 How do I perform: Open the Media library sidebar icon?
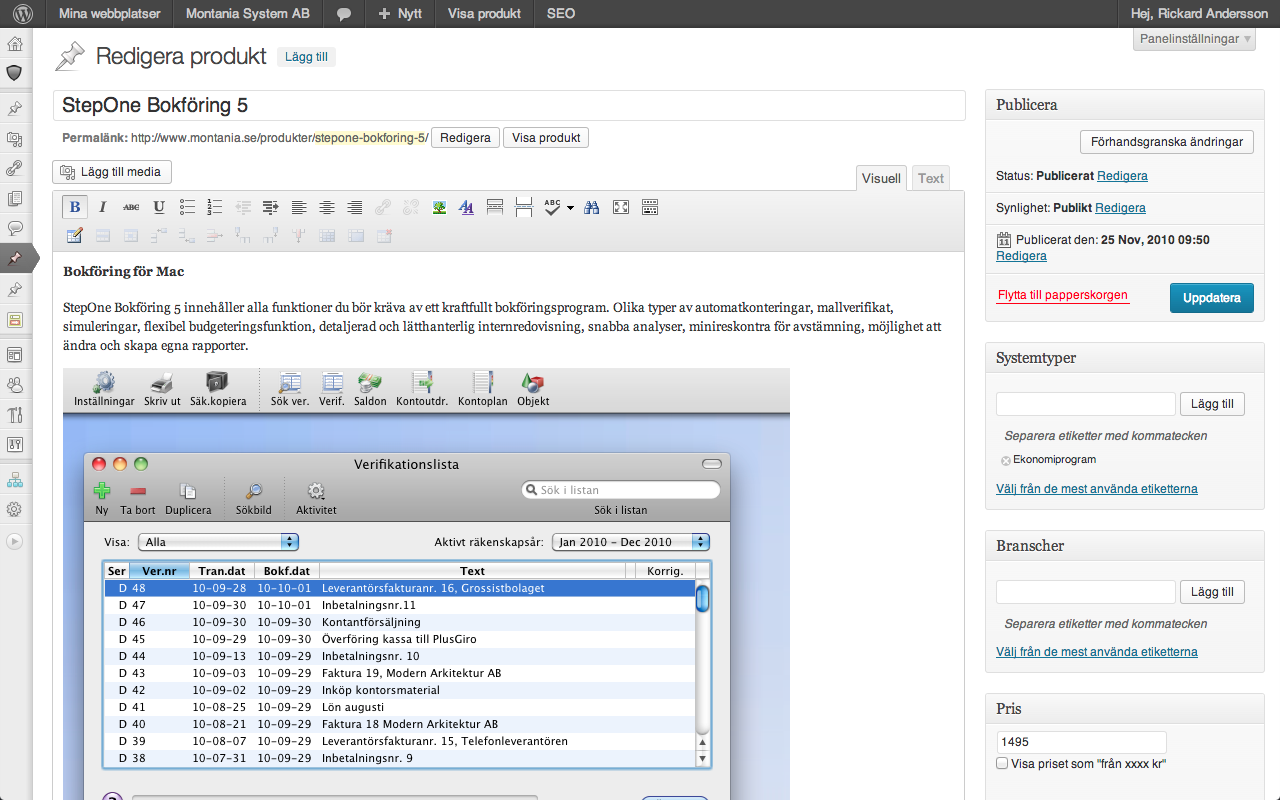coord(15,139)
